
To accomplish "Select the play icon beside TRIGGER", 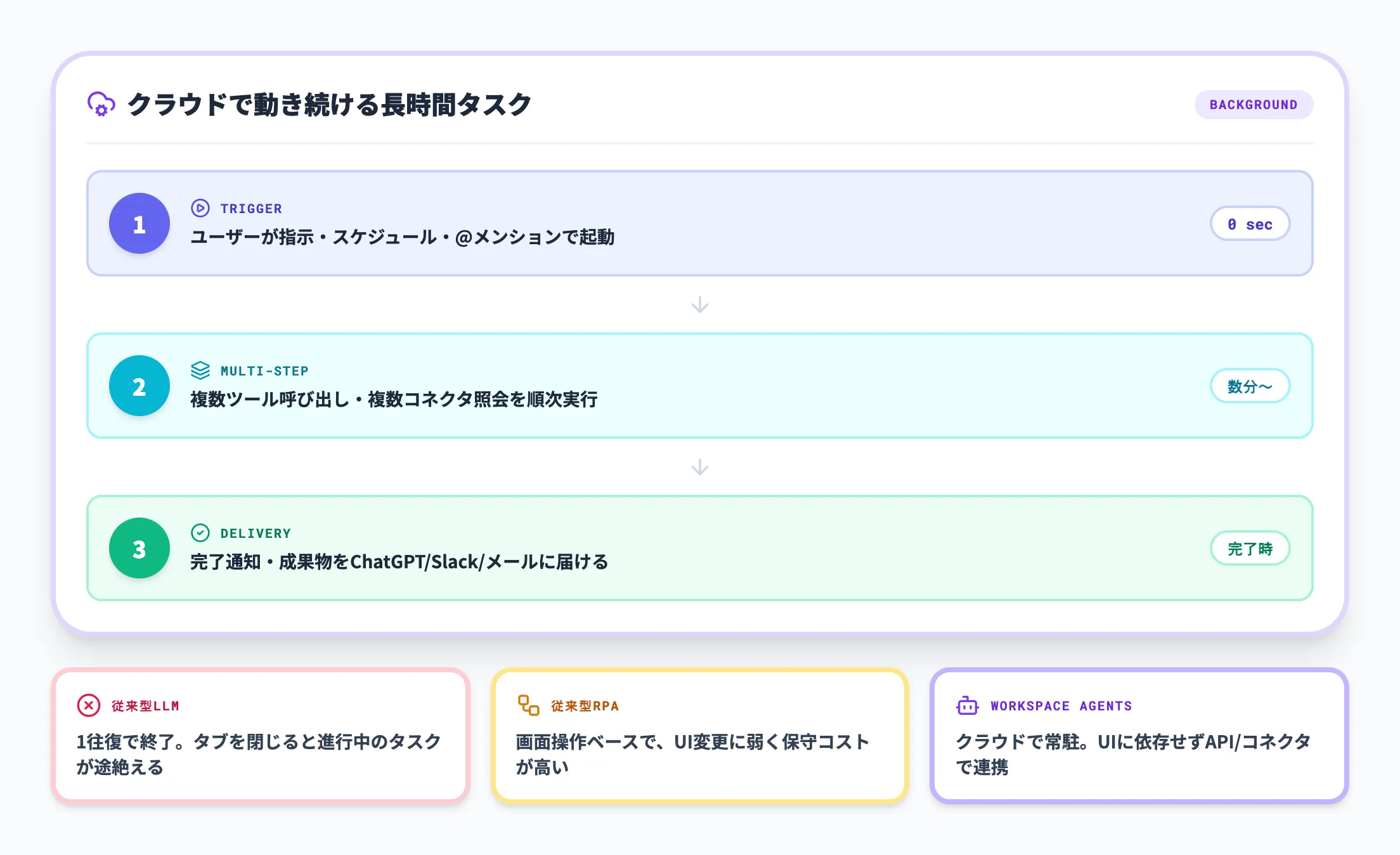I will tap(200, 207).
